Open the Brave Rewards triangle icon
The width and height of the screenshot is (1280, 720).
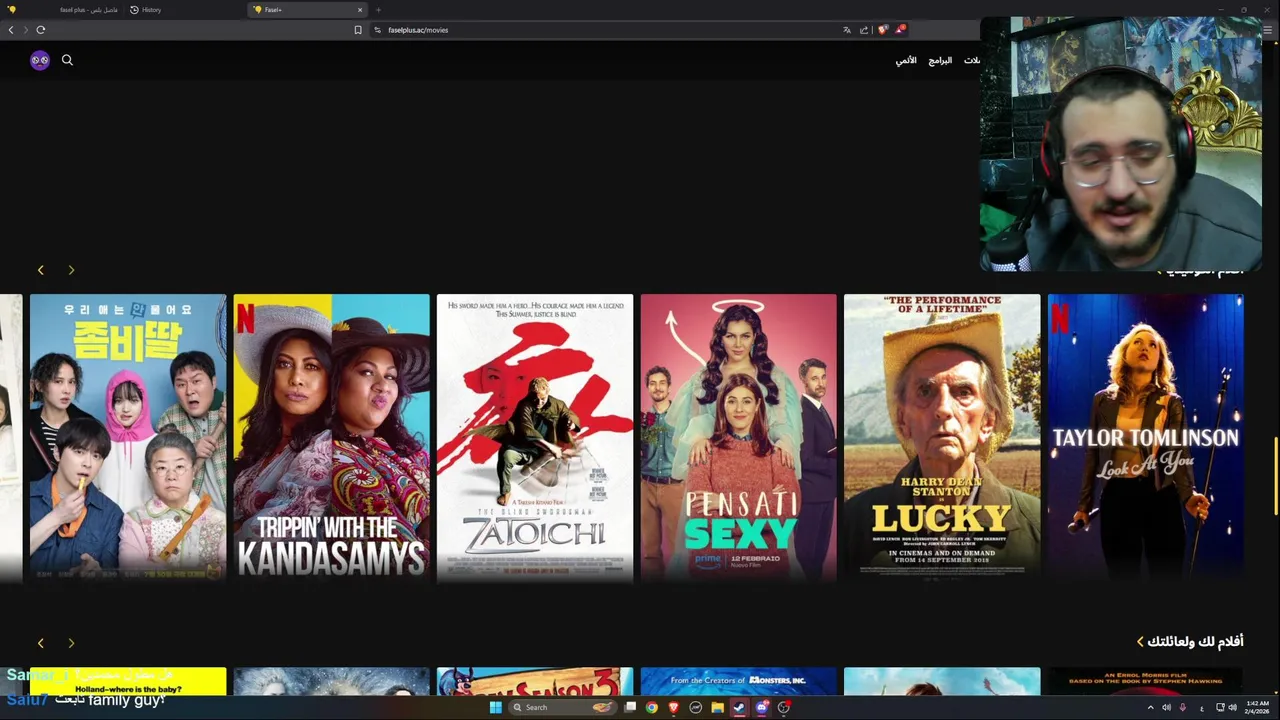click(900, 30)
